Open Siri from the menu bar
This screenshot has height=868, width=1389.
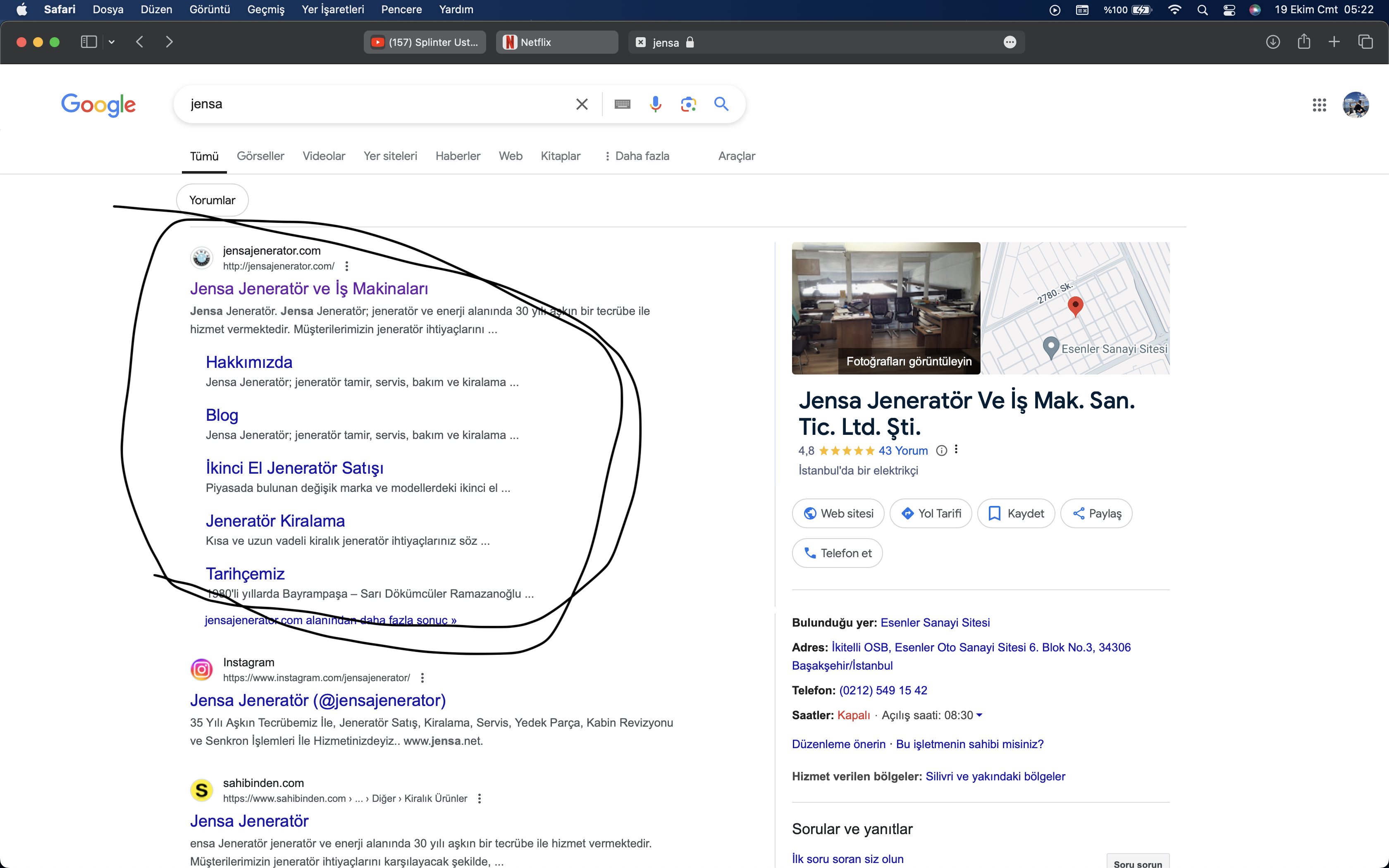pos(1255,10)
